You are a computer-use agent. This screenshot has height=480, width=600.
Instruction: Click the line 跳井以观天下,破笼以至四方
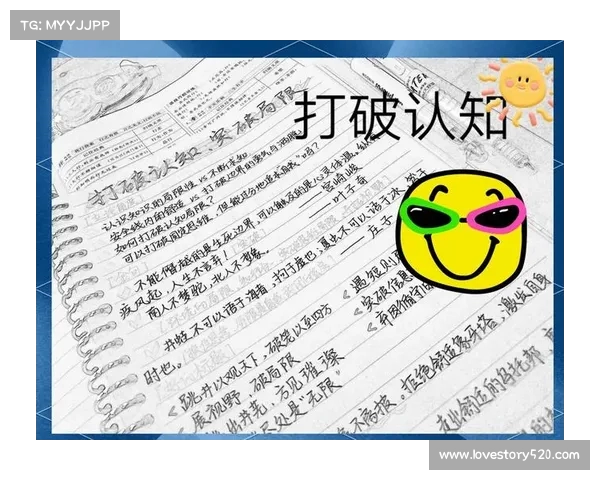click(254, 359)
